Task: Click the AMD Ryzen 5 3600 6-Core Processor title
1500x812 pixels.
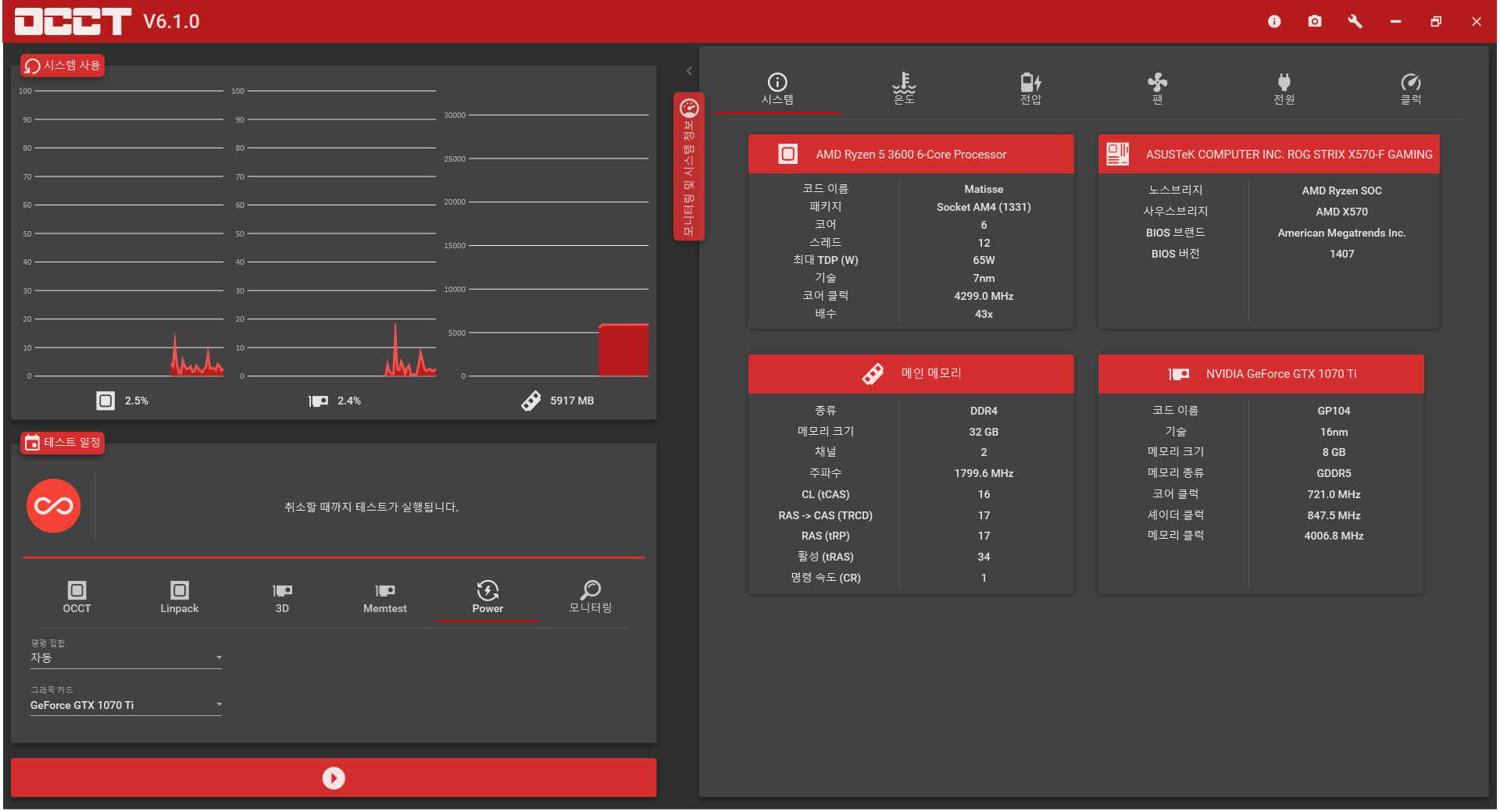Action: click(x=911, y=155)
